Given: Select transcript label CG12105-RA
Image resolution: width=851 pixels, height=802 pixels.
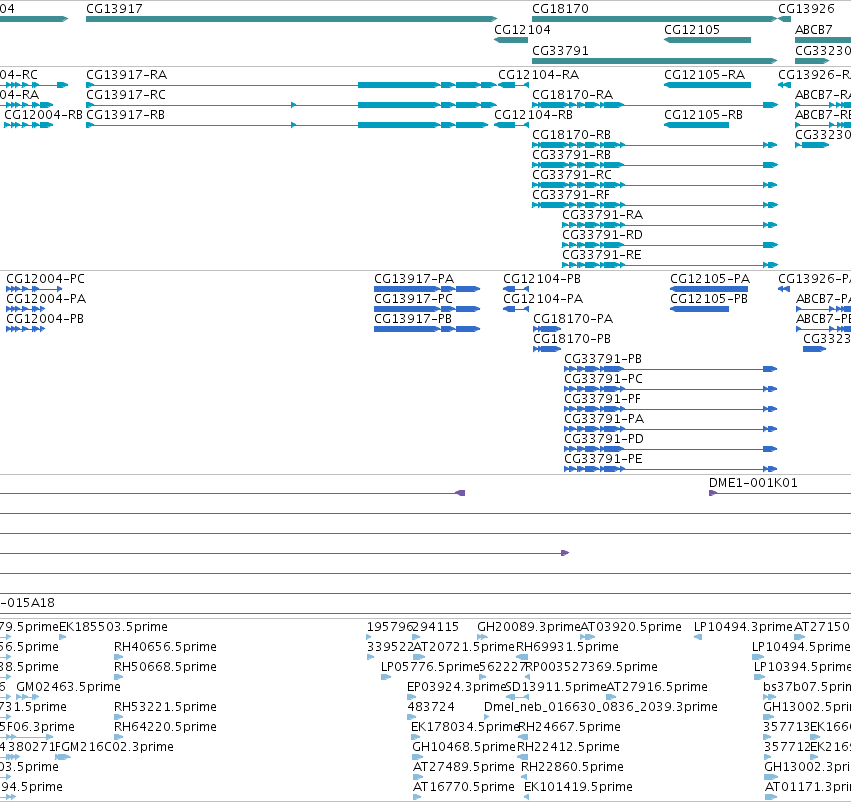Looking at the screenshot, I should point(704,75).
